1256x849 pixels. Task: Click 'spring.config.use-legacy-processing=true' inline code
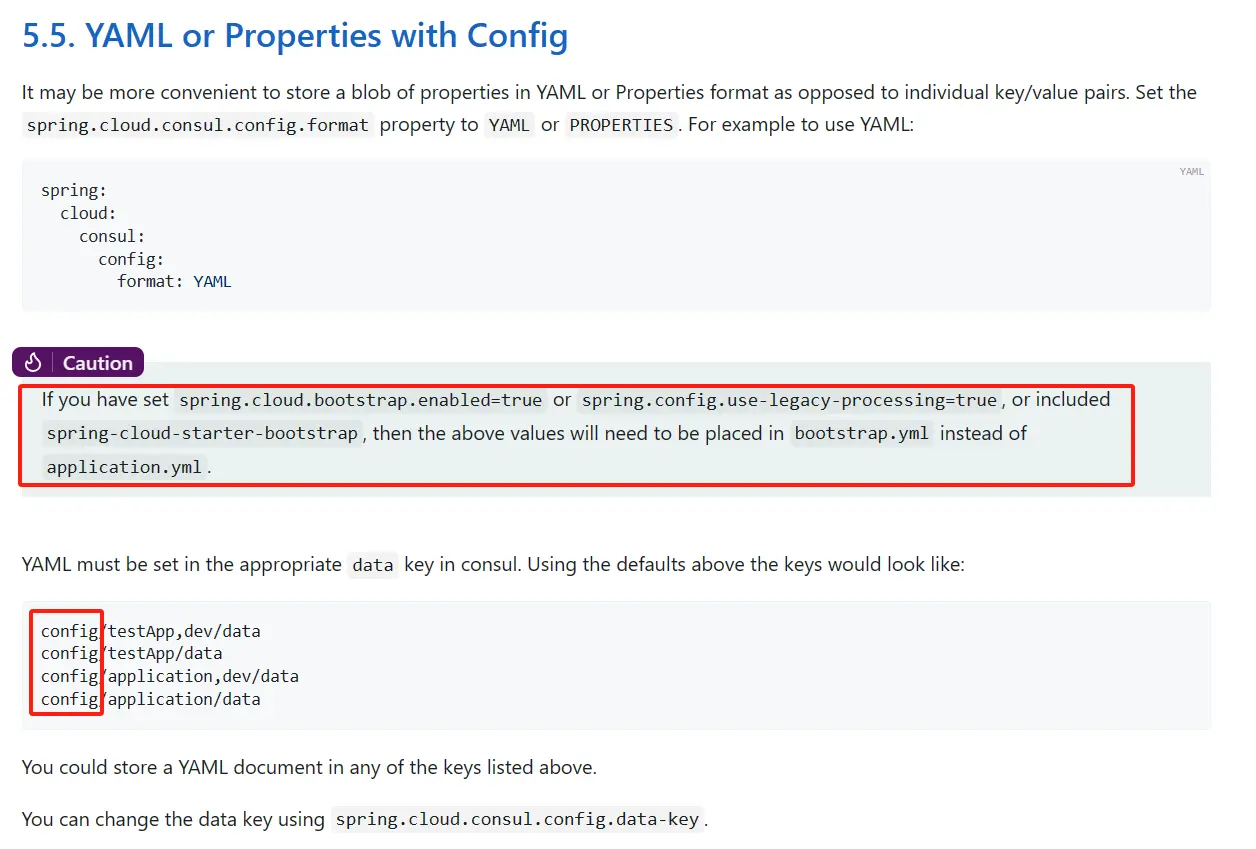pos(789,401)
